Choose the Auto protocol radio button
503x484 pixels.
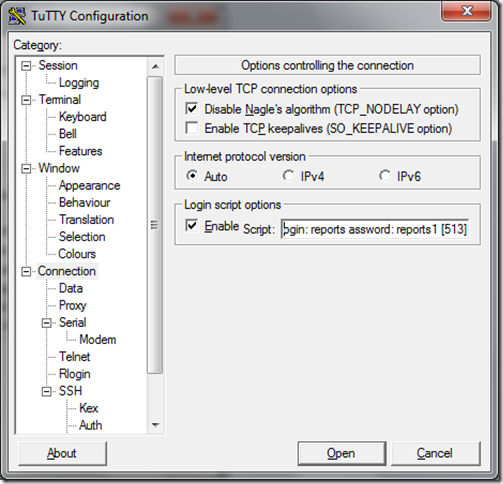pos(192,176)
